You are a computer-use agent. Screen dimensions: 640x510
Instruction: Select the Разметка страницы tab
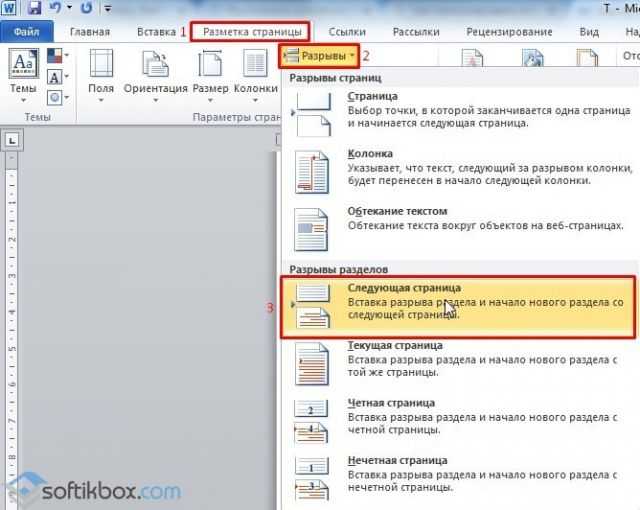[252, 32]
